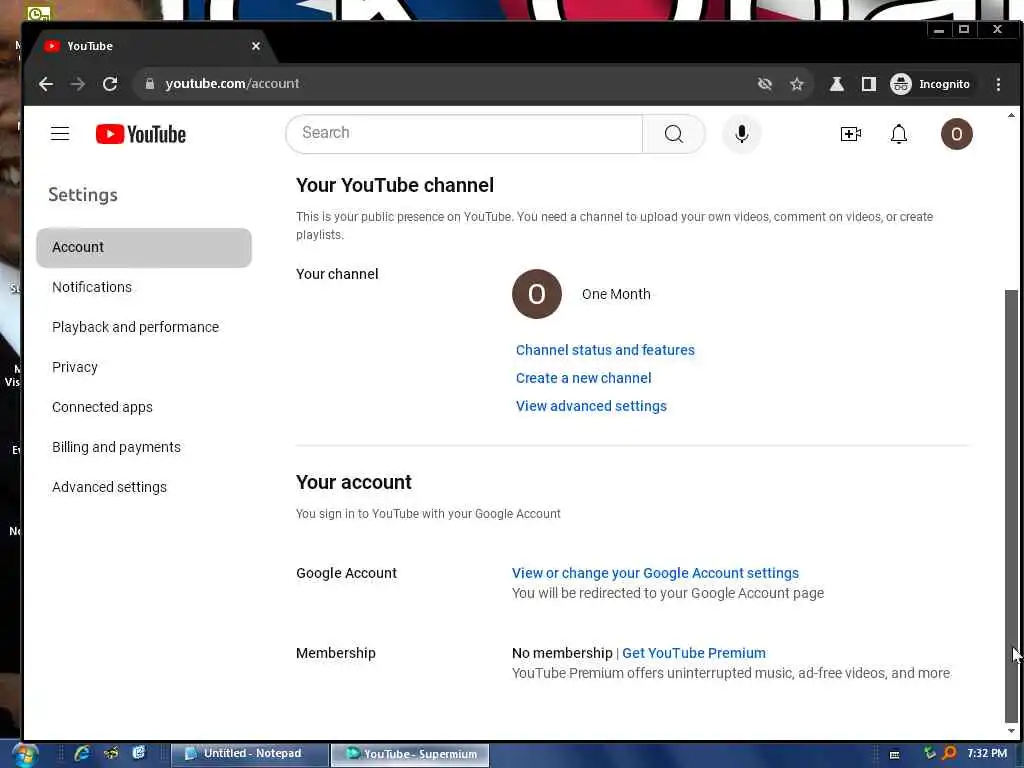Click the Incognito profile indicator
The height and width of the screenshot is (768, 1024).
[x=931, y=84]
